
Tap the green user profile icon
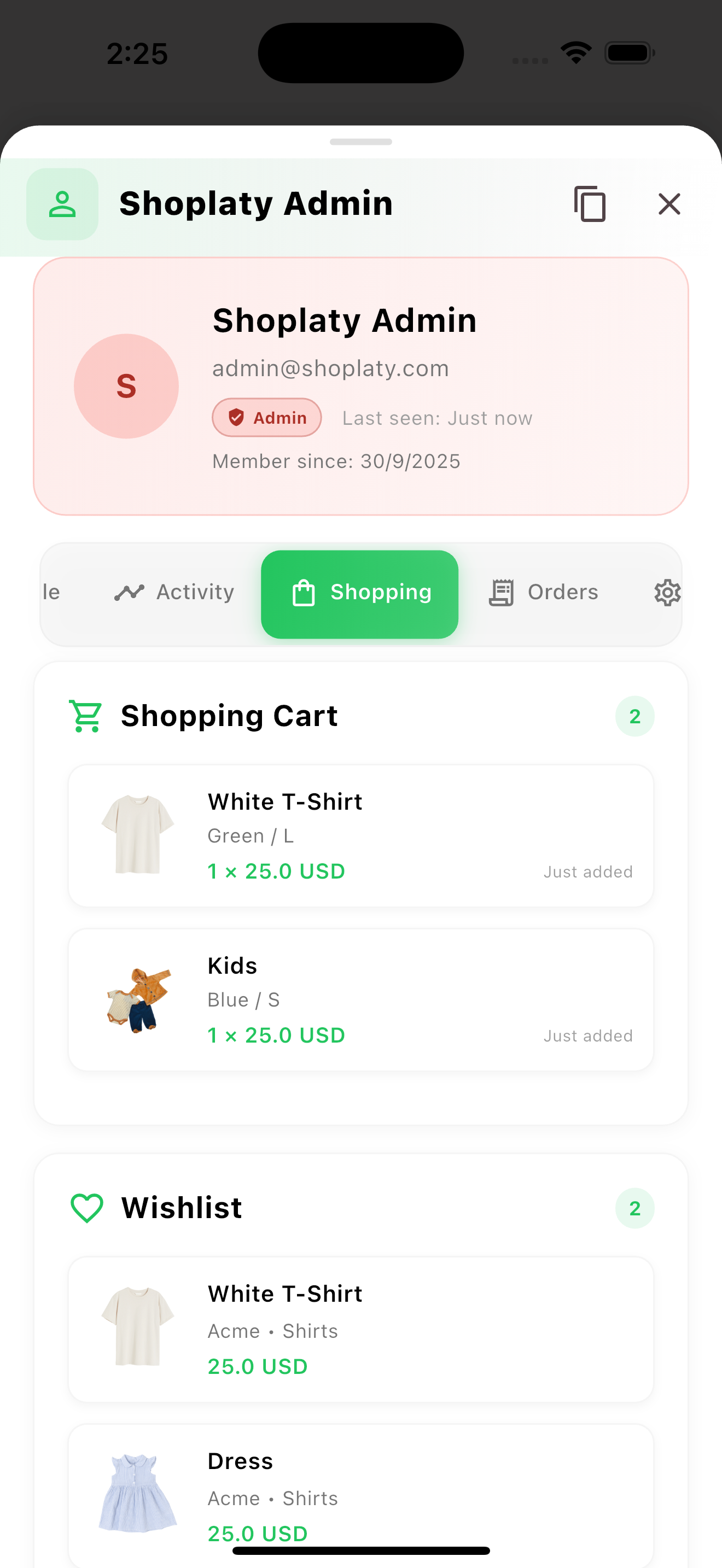click(62, 204)
